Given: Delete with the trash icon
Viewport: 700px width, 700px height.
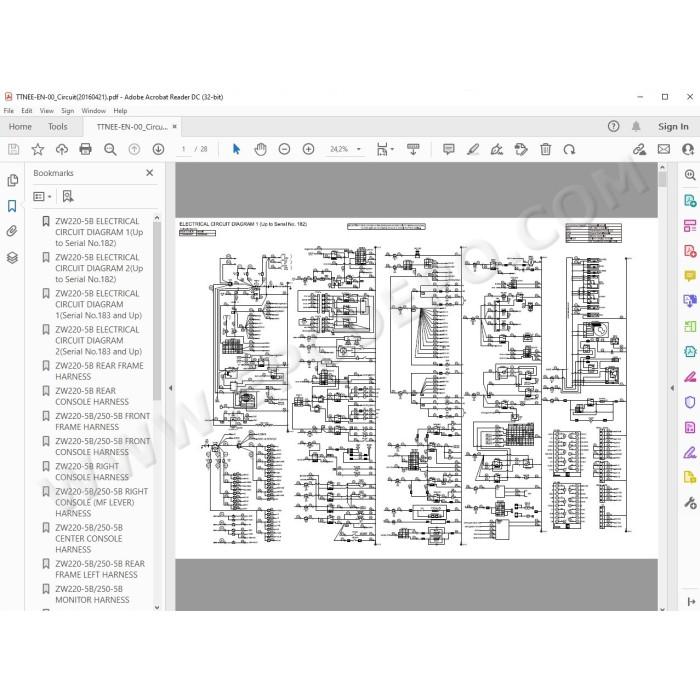Looking at the screenshot, I should [x=546, y=149].
